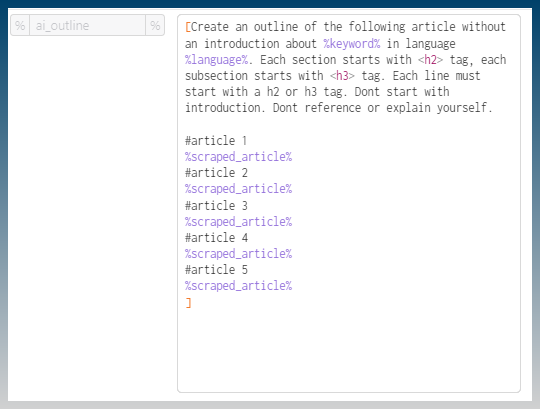
Task: Click the <h2> tag in the prompt
Action: (x=430, y=60)
